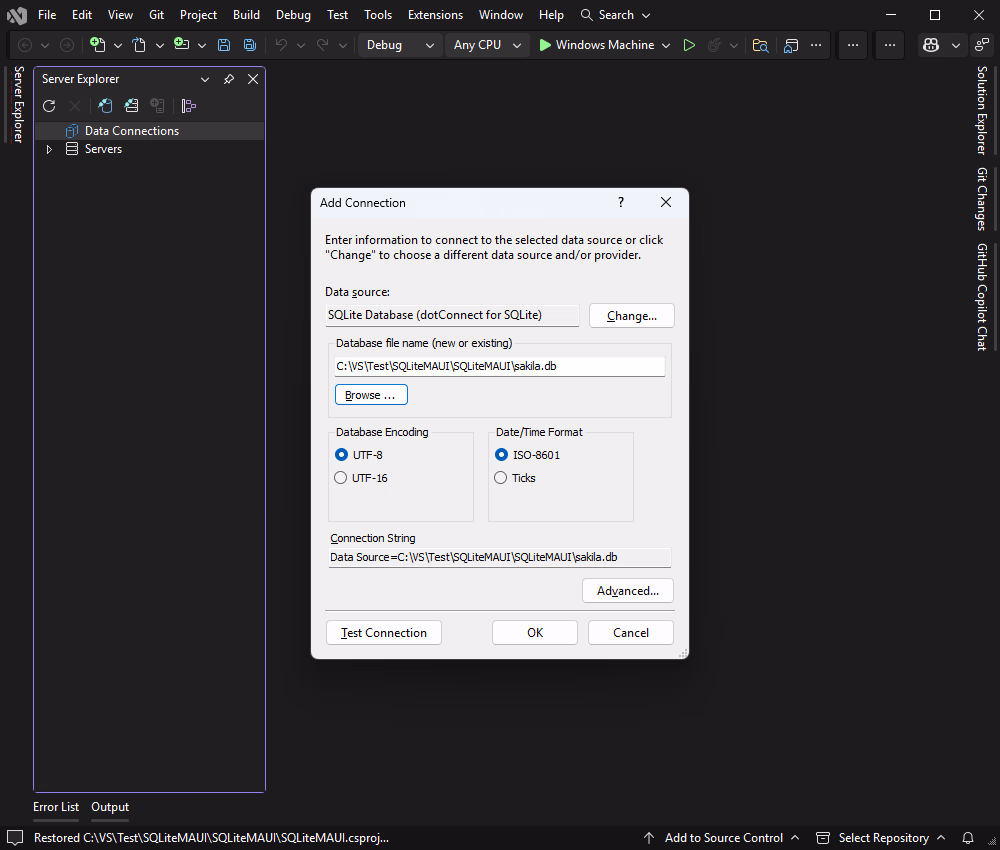Click the Test Connection button
This screenshot has width=1000, height=850.
383,632
